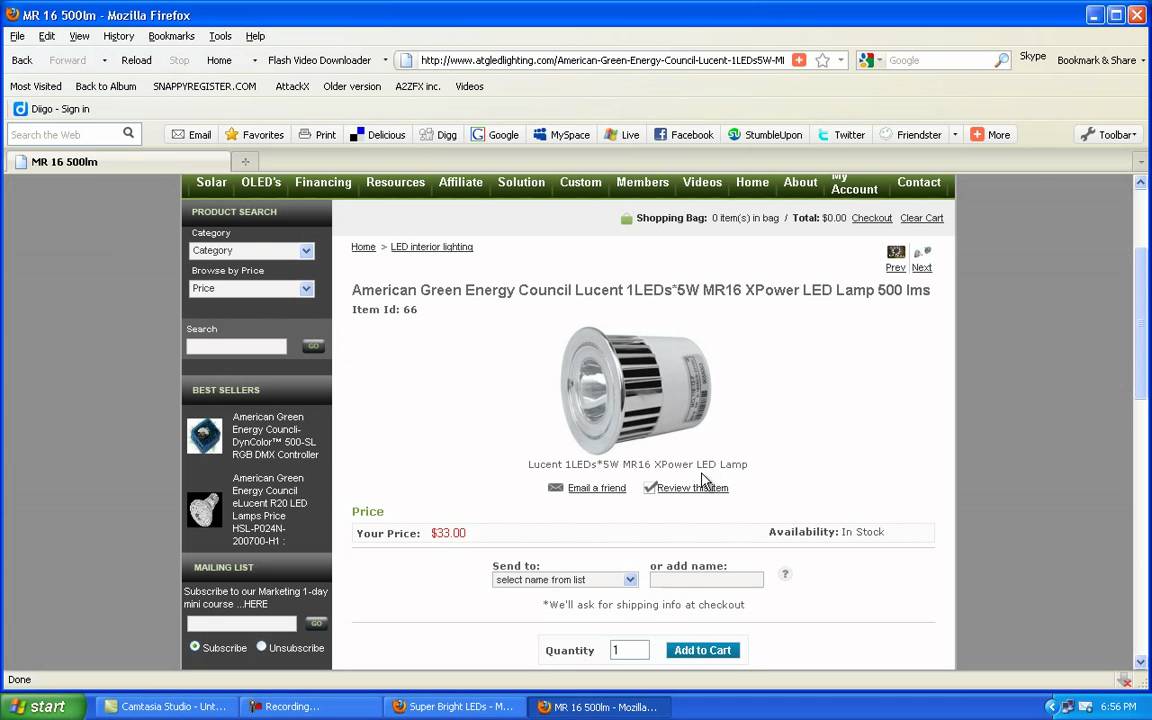Click the search GO button
Image resolution: width=1152 pixels, height=720 pixels.
pyautogui.click(x=313, y=345)
